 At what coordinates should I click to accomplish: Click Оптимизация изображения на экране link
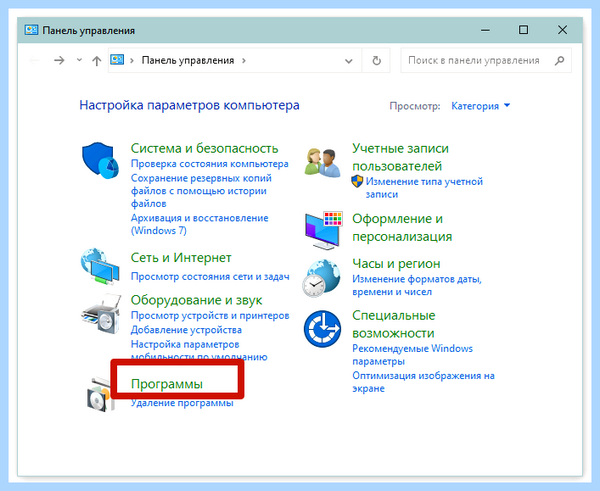click(423, 382)
